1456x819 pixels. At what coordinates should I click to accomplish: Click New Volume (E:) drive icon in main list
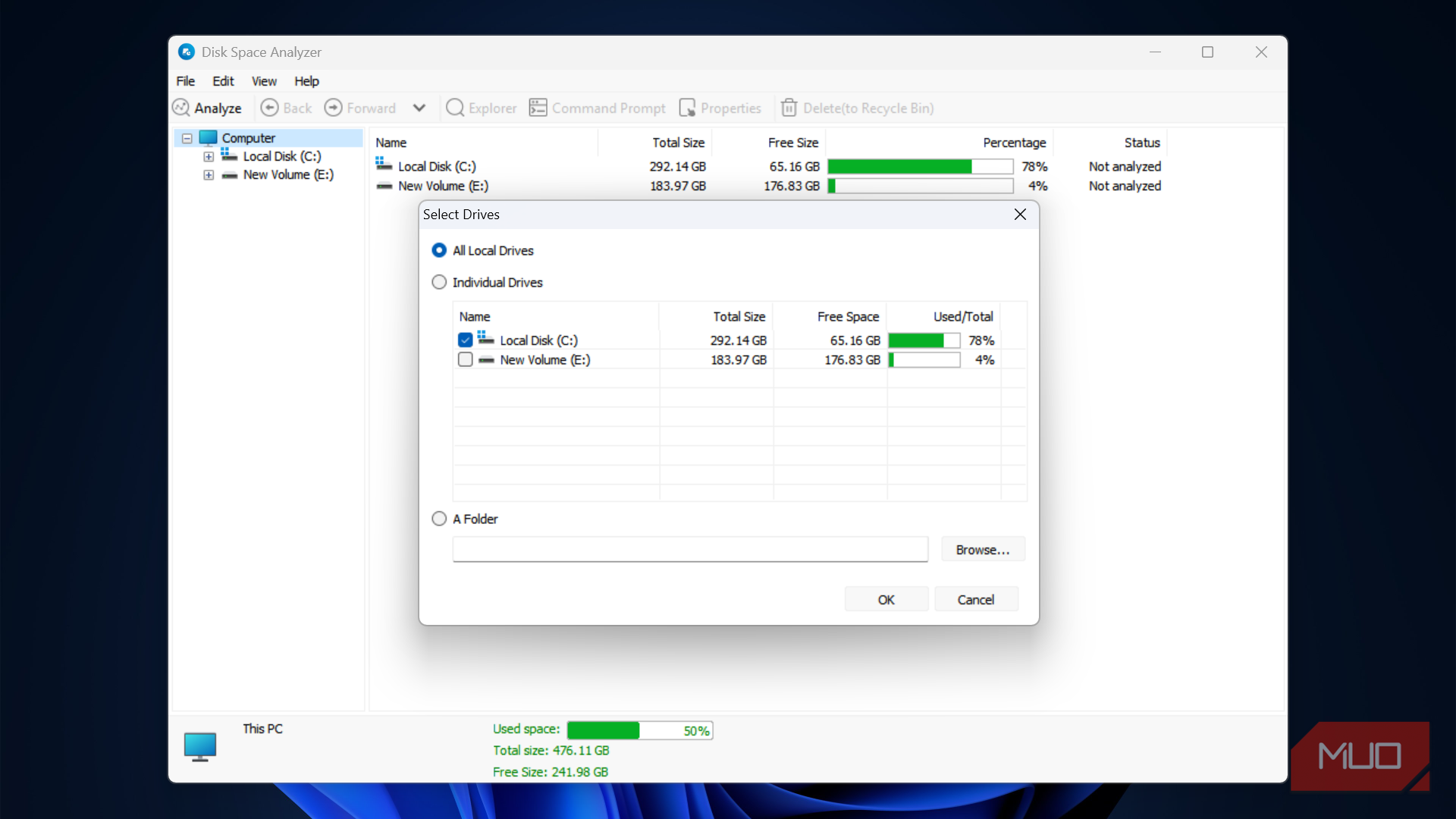tap(384, 186)
